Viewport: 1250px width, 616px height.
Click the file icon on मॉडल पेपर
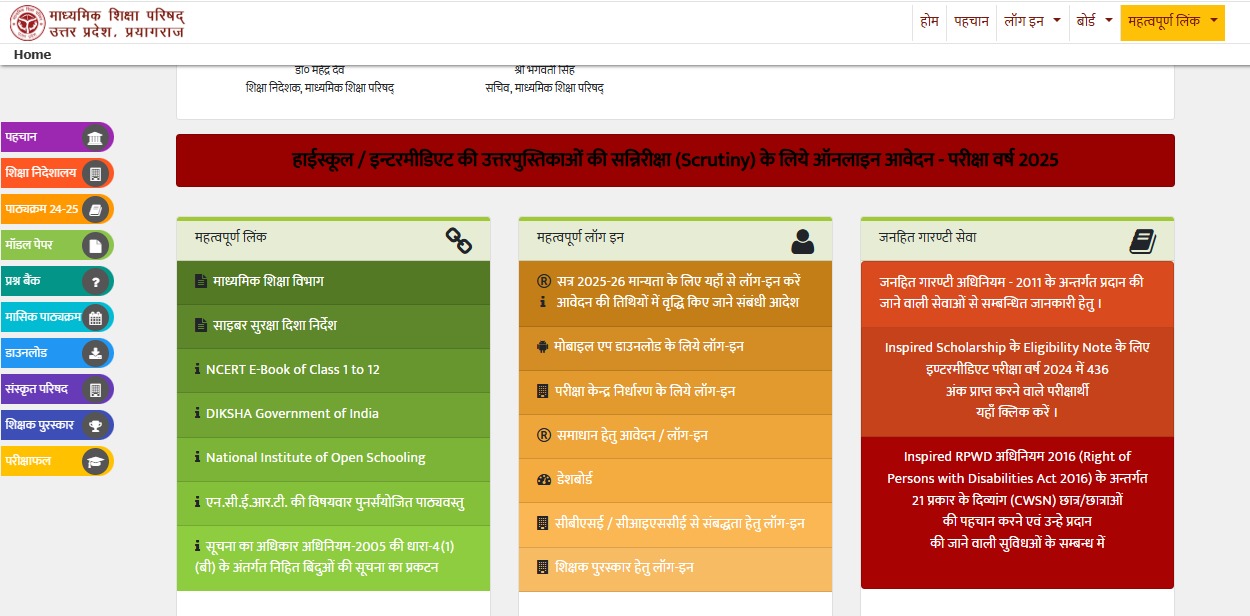tap(95, 246)
